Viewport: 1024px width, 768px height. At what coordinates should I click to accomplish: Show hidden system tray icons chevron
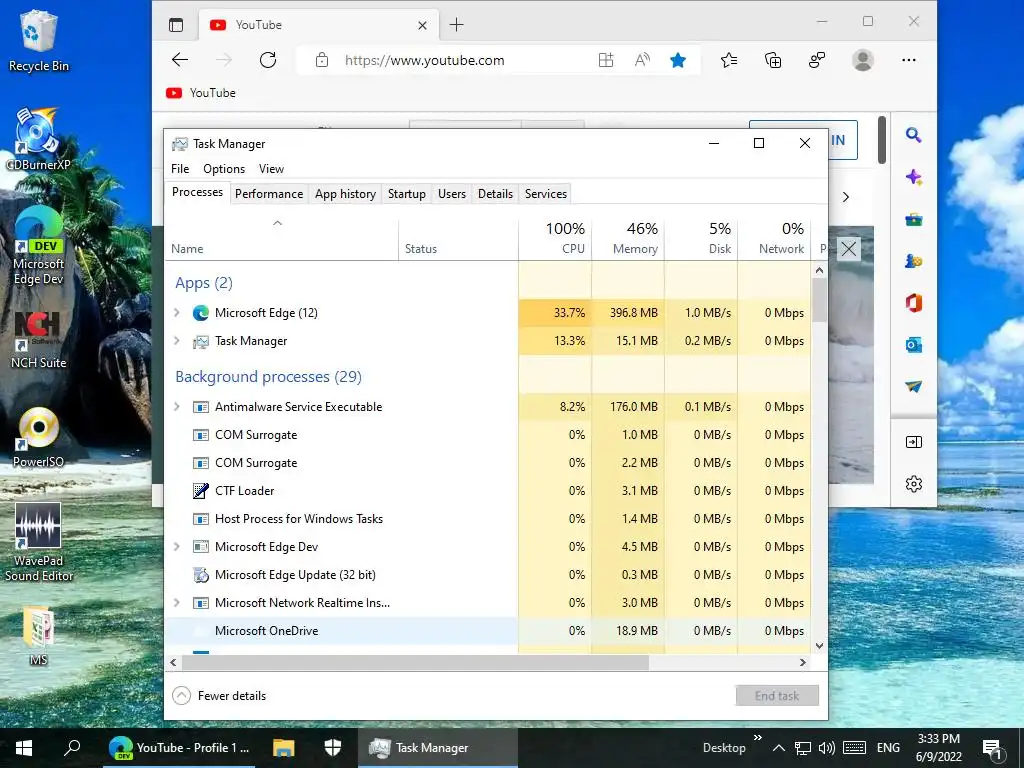tap(778, 748)
